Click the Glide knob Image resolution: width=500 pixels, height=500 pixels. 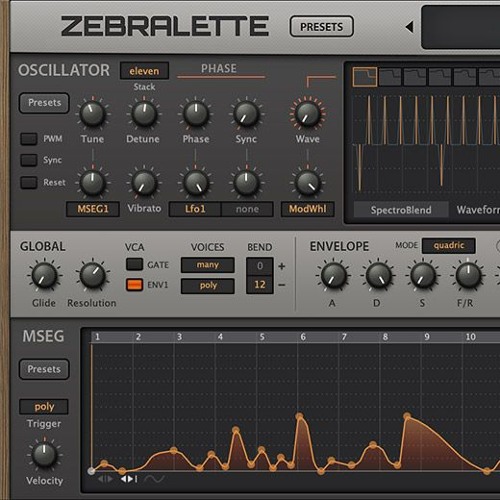[x=44, y=276]
